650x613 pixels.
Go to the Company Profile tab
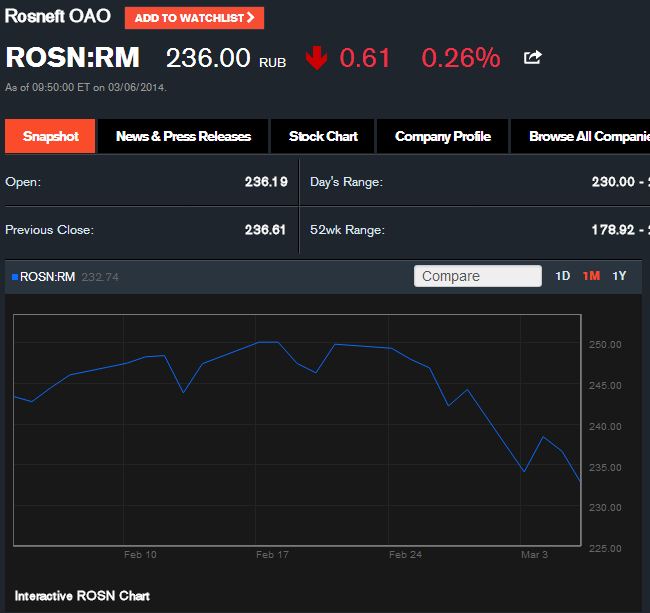[442, 136]
